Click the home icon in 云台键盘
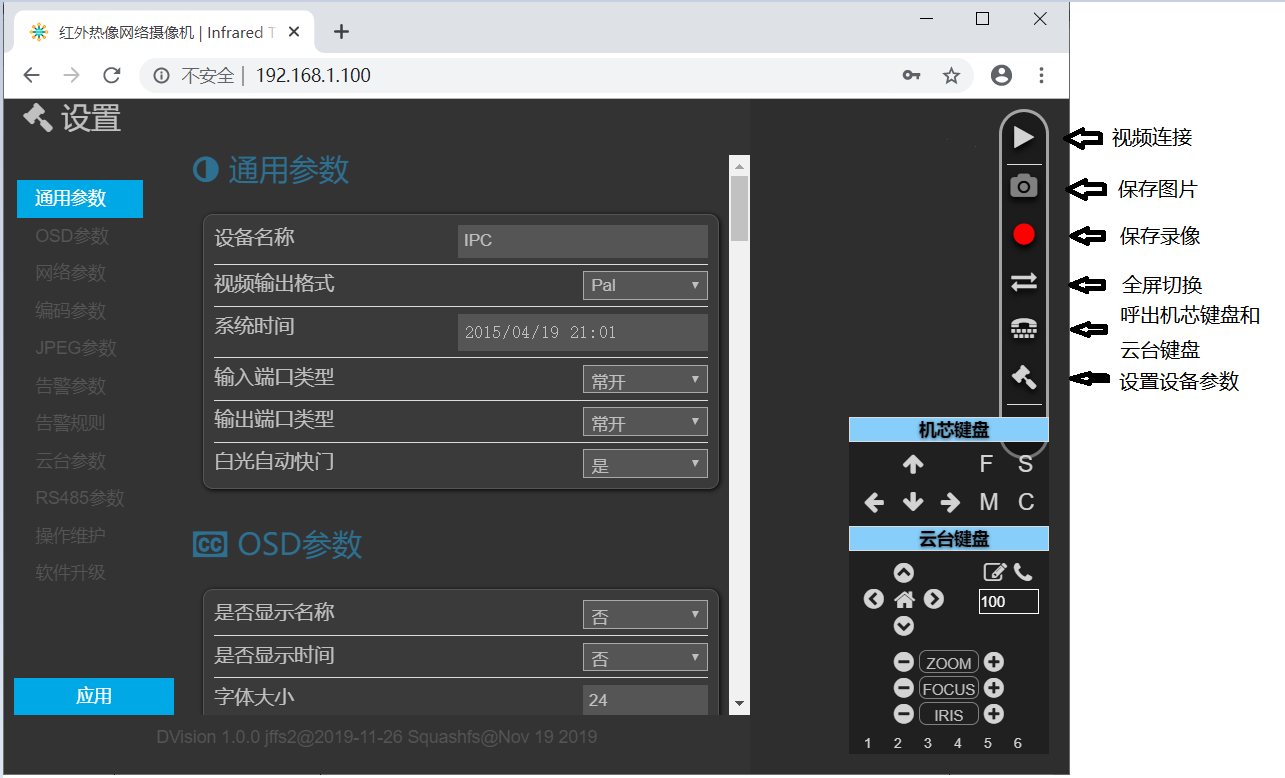Viewport: 1285px width, 778px height. (x=904, y=598)
